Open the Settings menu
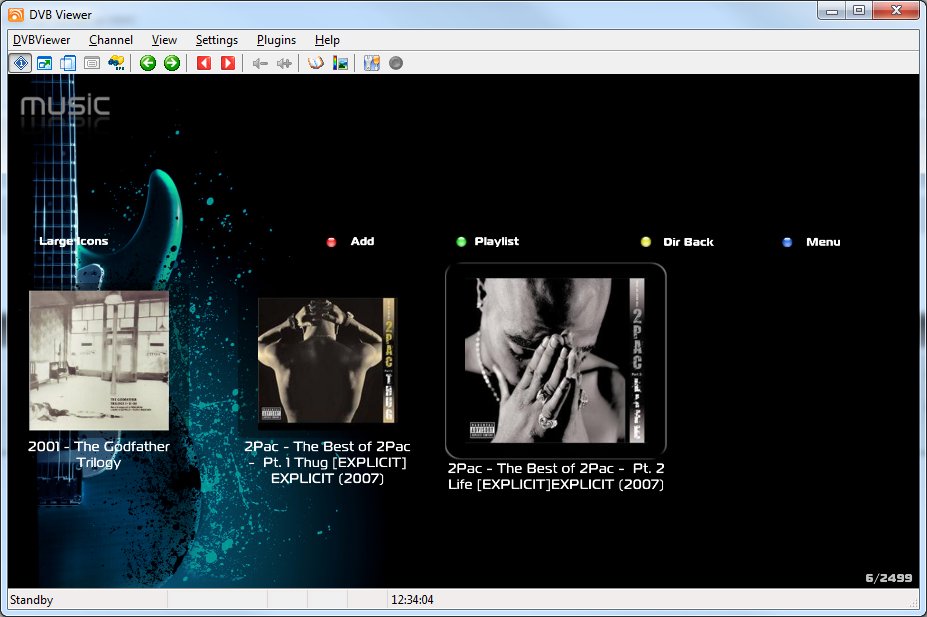The image size is (927, 617). [216, 40]
